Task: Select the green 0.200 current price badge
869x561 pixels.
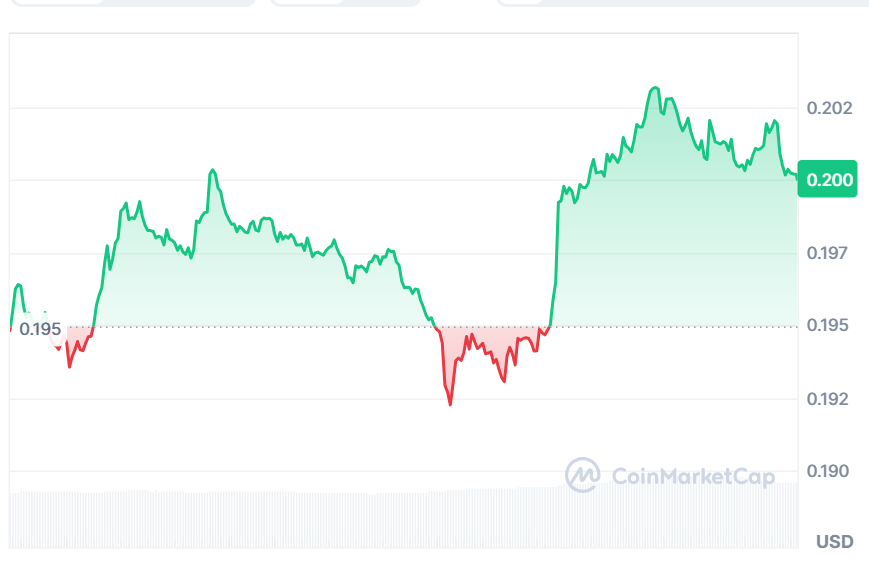Action: click(827, 180)
